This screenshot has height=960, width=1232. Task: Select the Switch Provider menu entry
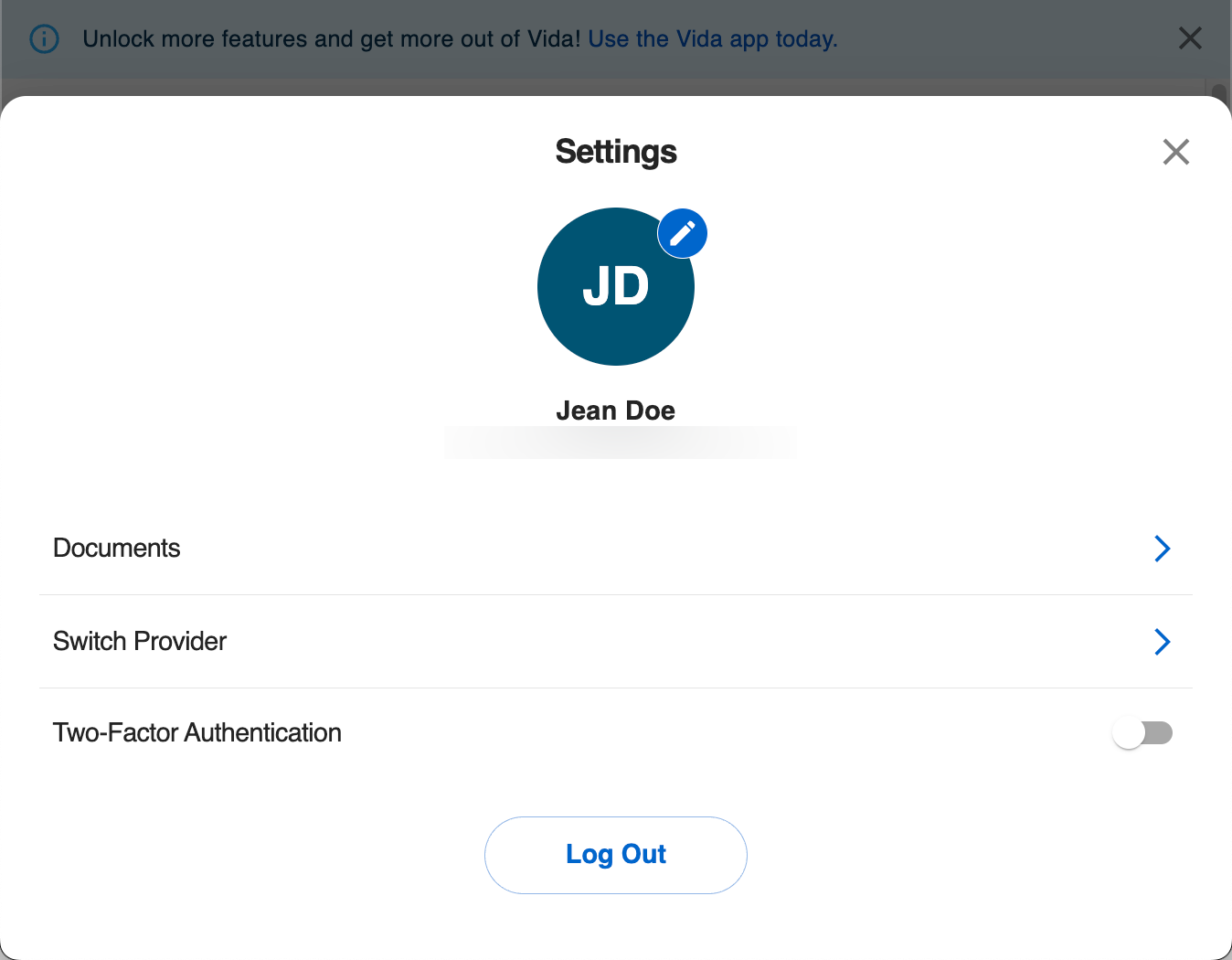(x=140, y=642)
